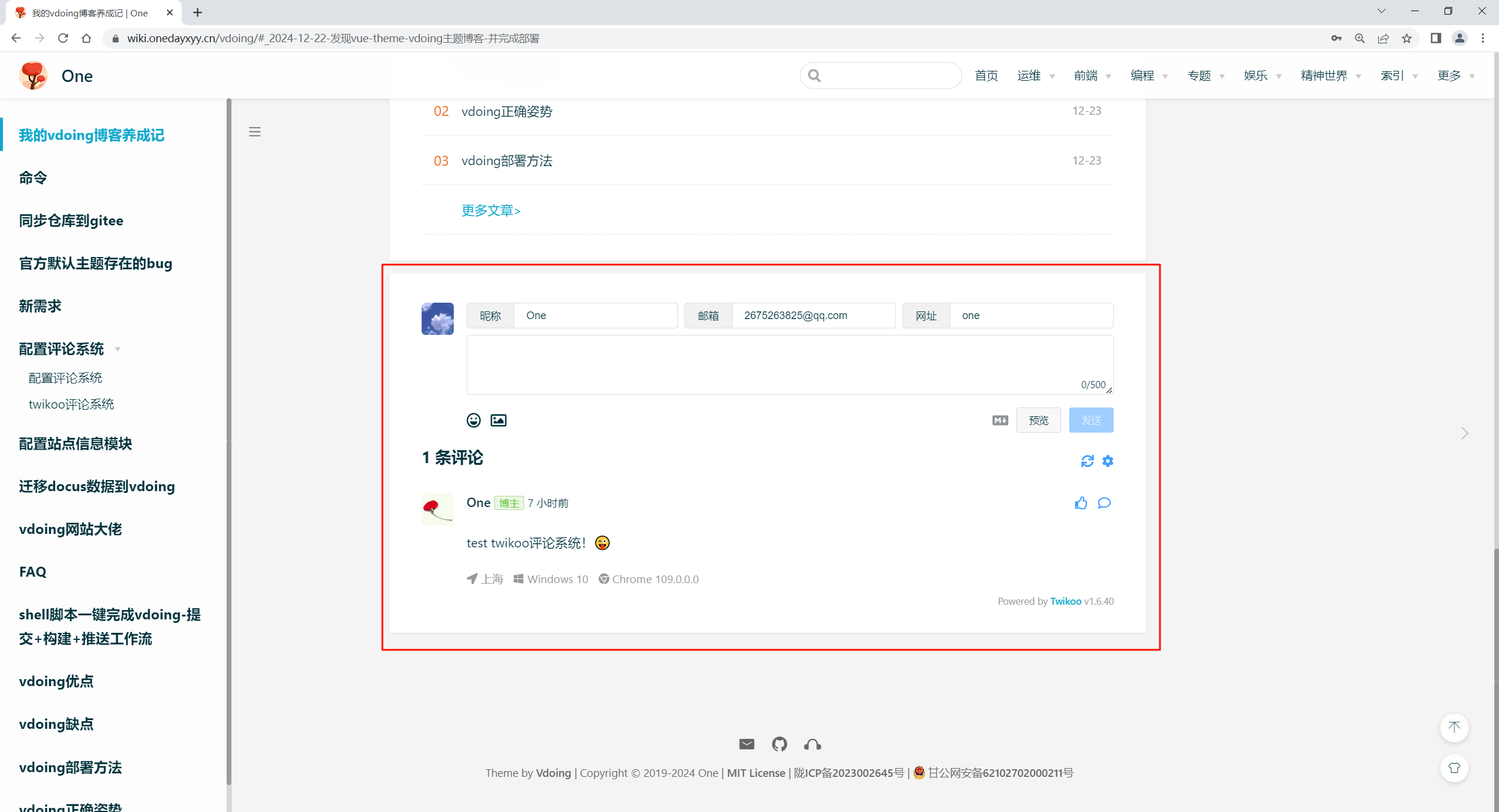Open Twikoo admin settings gear

1108,461
